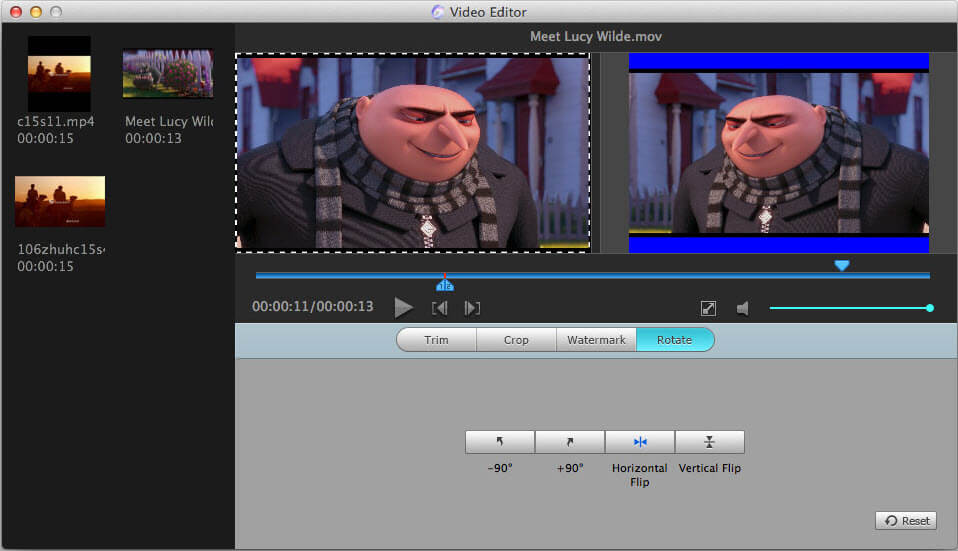Switch to the Crop tab
The image size is (958, 551).
tap(516, 340)
